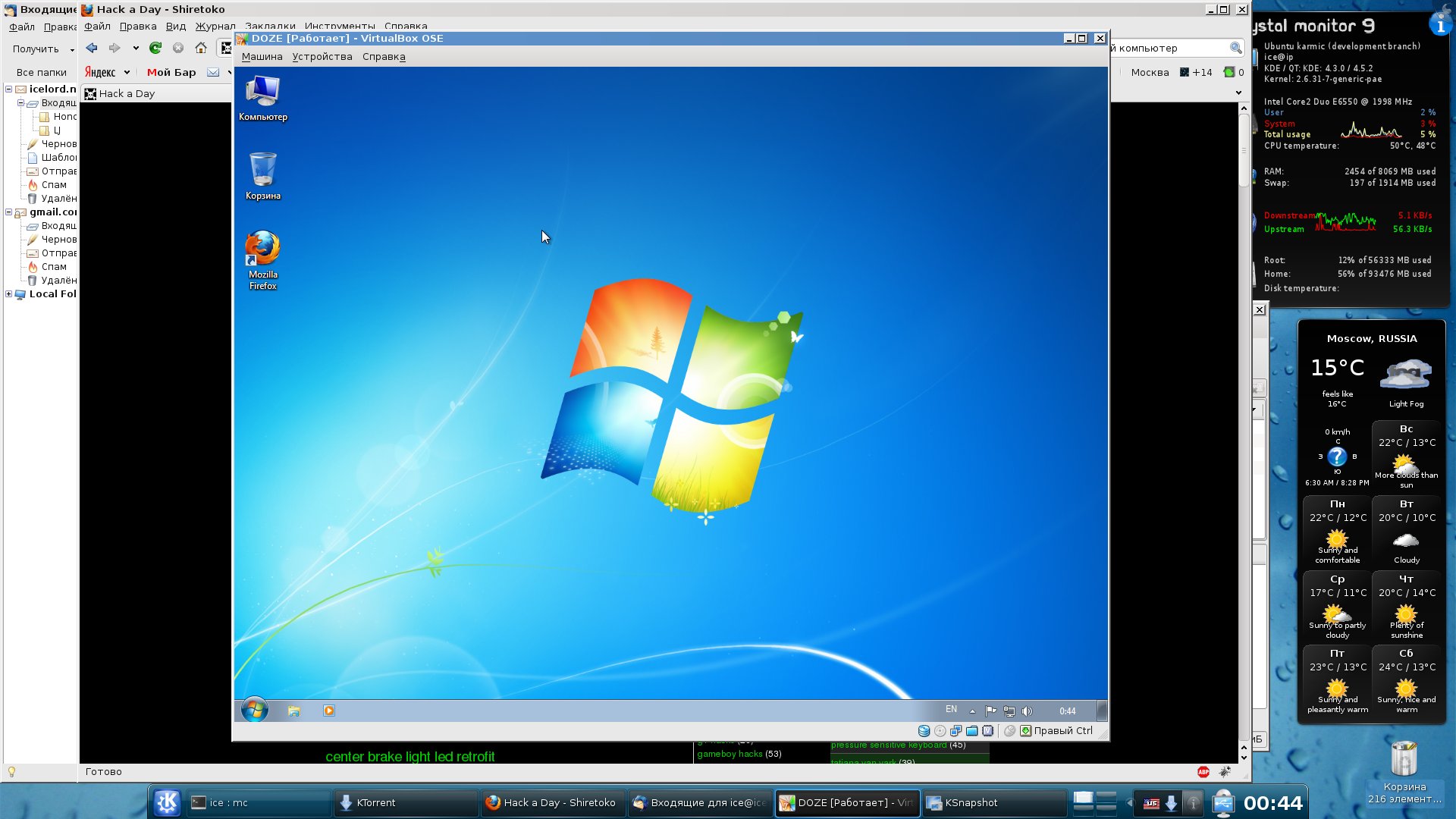This screenshot has height=819, width=1456.
Task: Collapse the icelord mail account tree
Action: 9,89
